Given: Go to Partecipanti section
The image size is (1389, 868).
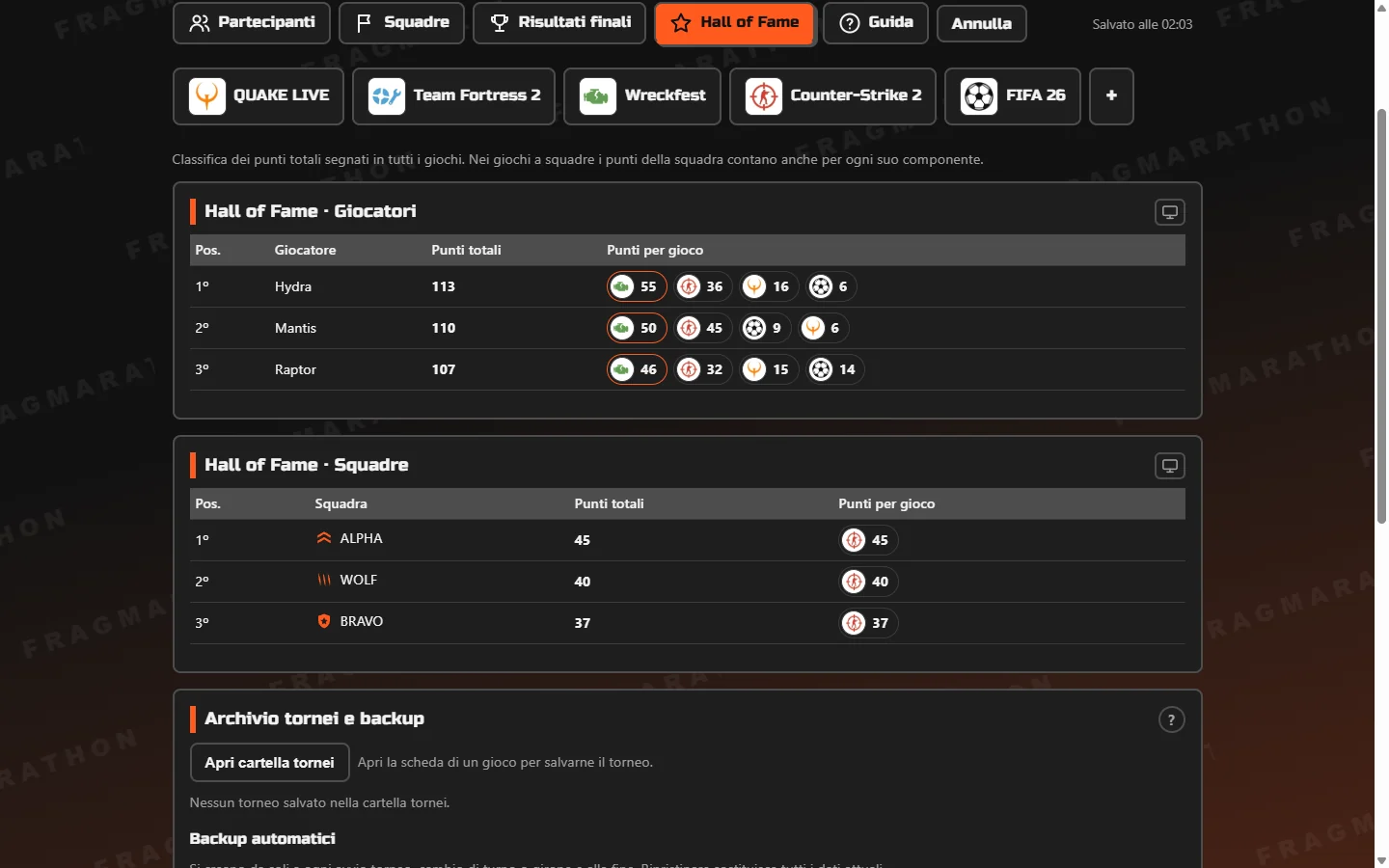Looking at the screenshot, I should coord(252,22).
